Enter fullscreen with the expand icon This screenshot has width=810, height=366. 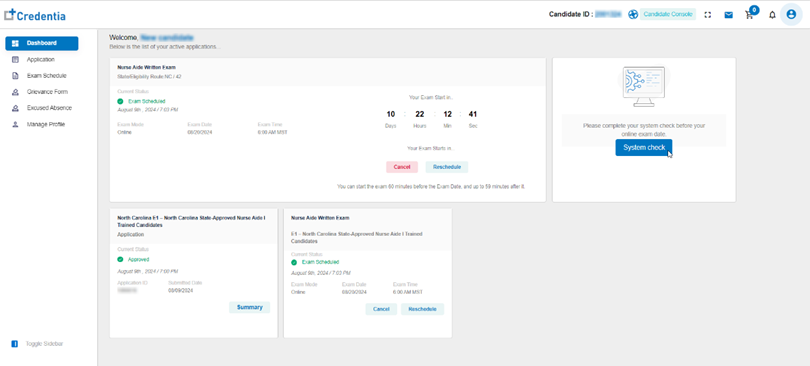708,15
